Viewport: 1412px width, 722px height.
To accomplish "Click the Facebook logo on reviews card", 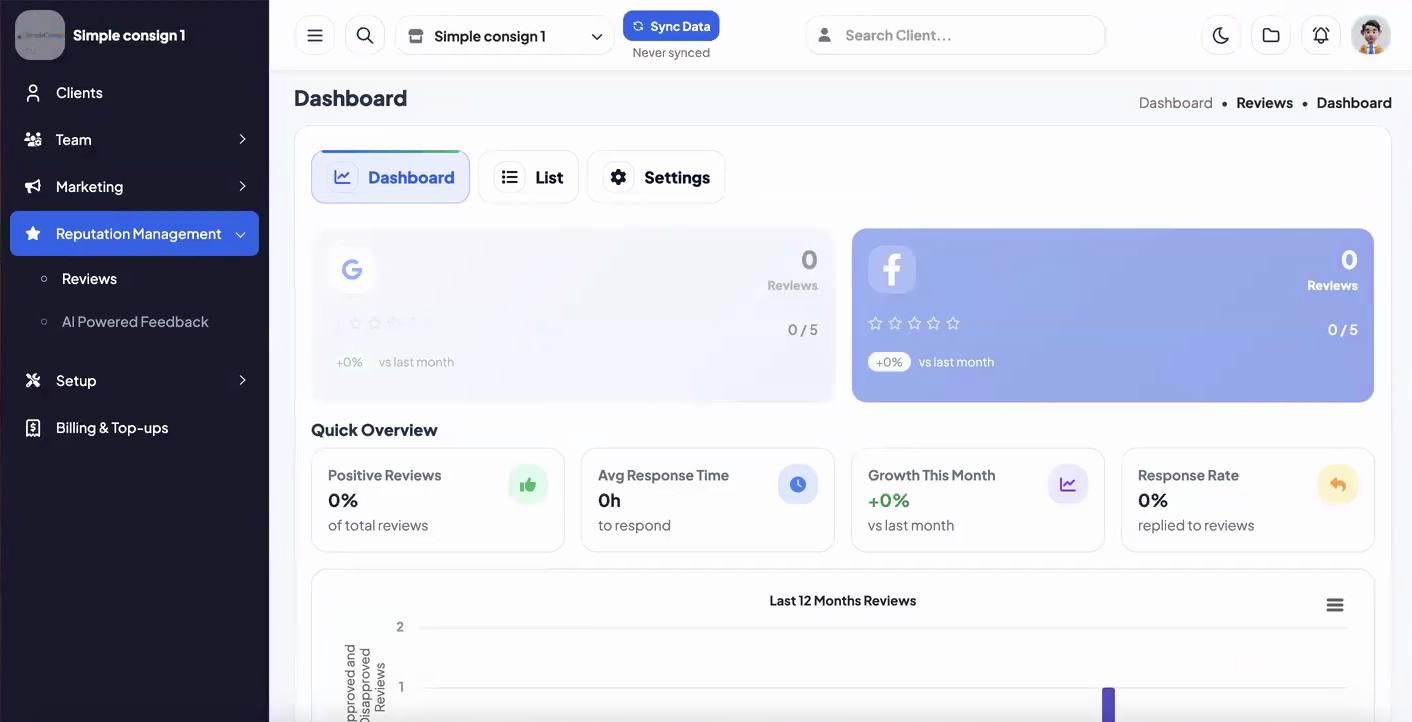I will (892, 269).
